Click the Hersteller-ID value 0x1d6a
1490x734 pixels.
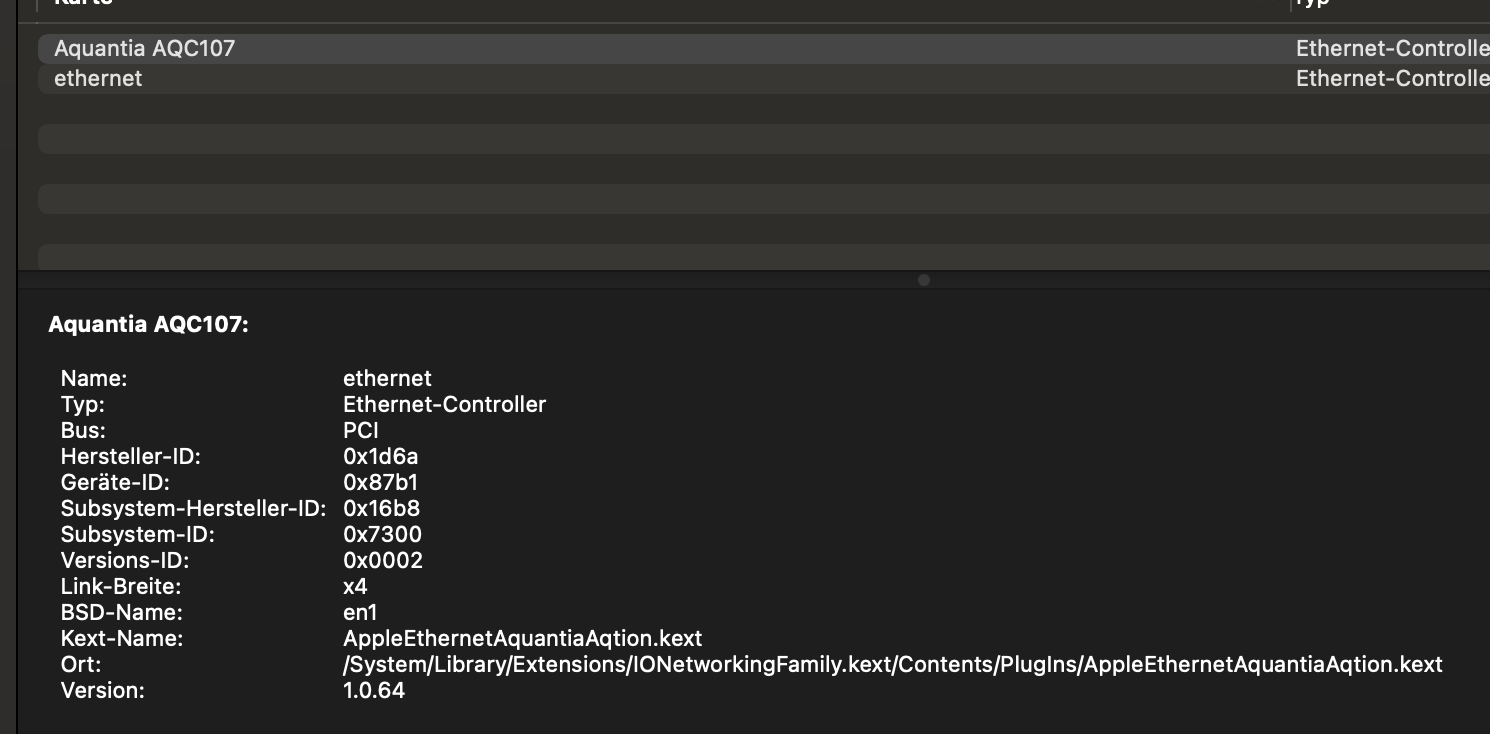(x=380, y=456)
